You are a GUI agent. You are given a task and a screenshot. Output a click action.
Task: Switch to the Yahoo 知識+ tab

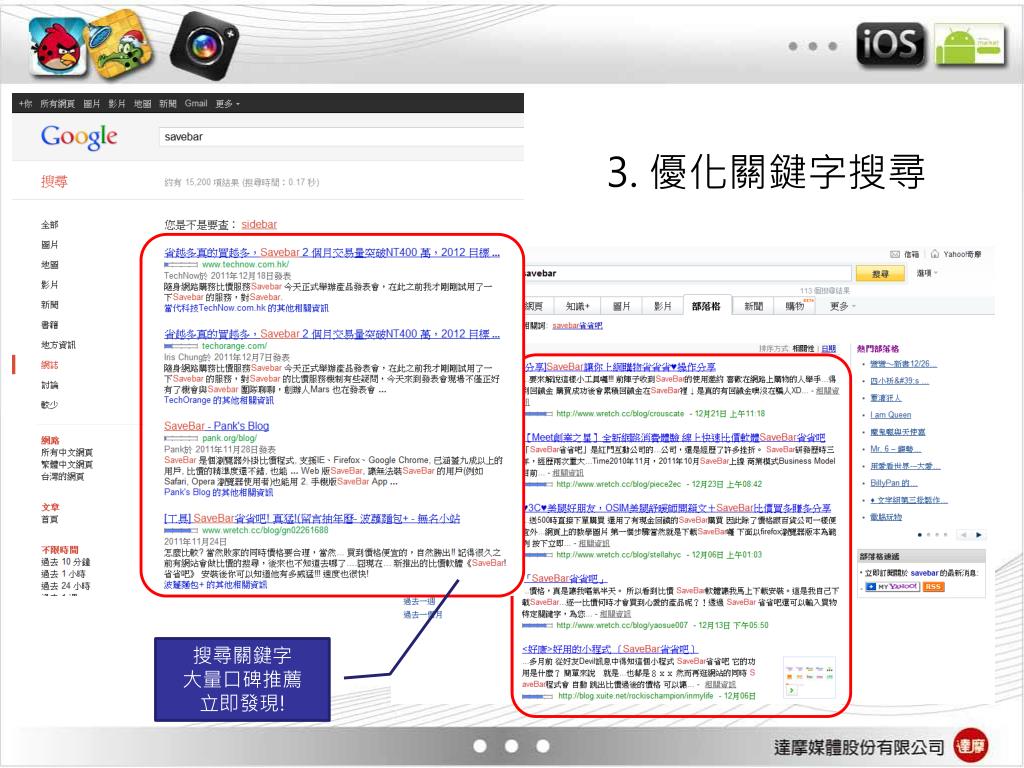tap(578, 306)
